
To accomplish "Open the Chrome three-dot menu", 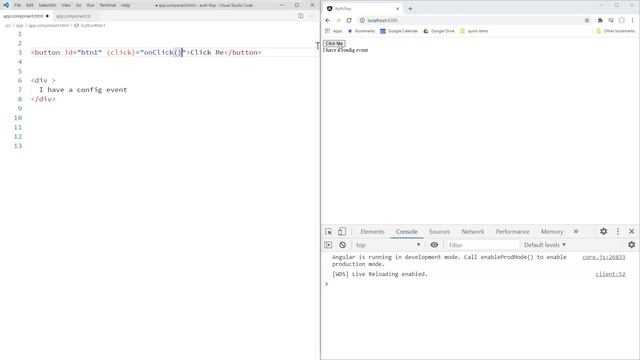I will [633, 20].
